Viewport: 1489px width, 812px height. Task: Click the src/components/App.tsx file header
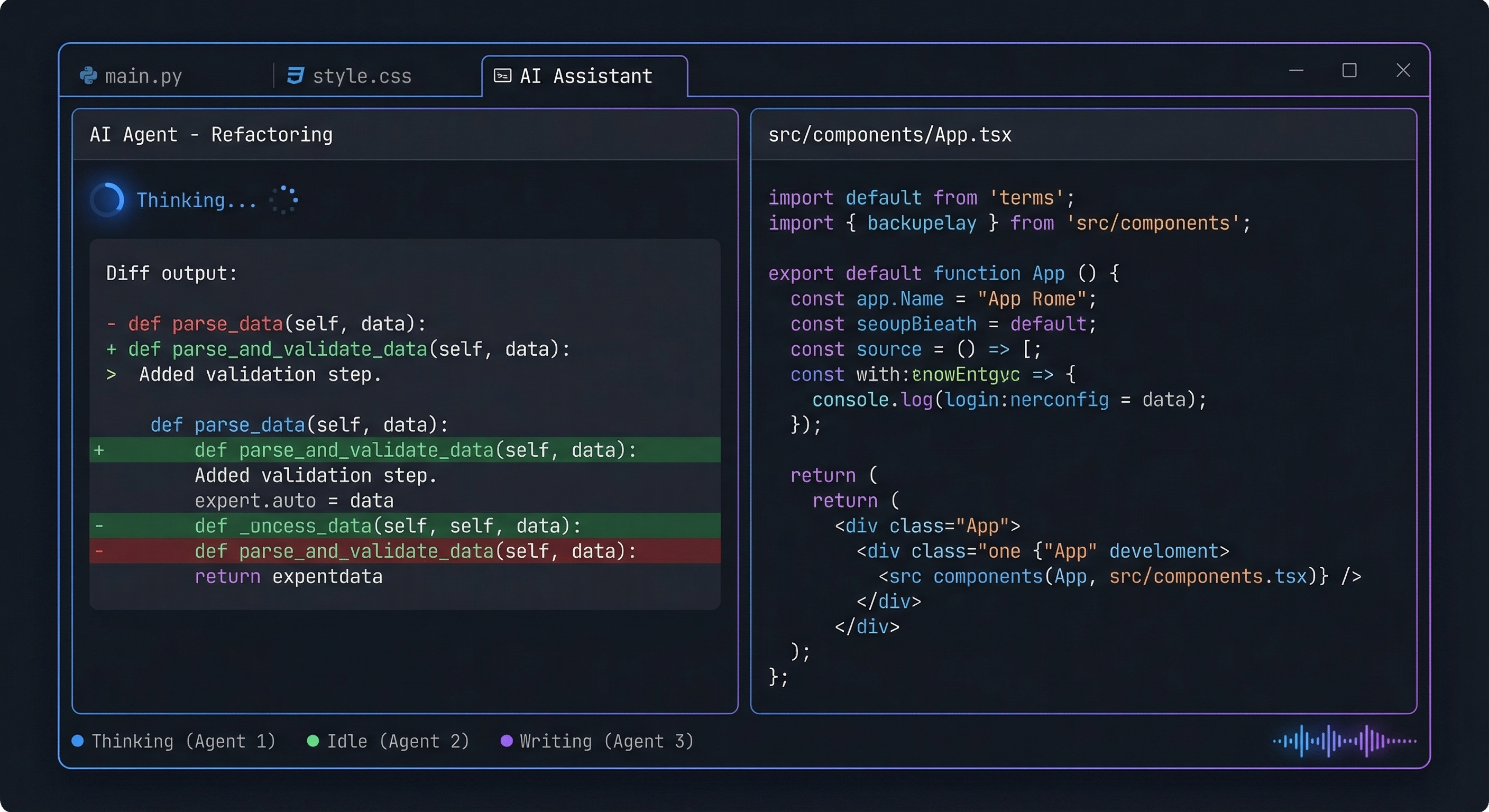coord(889,134)
